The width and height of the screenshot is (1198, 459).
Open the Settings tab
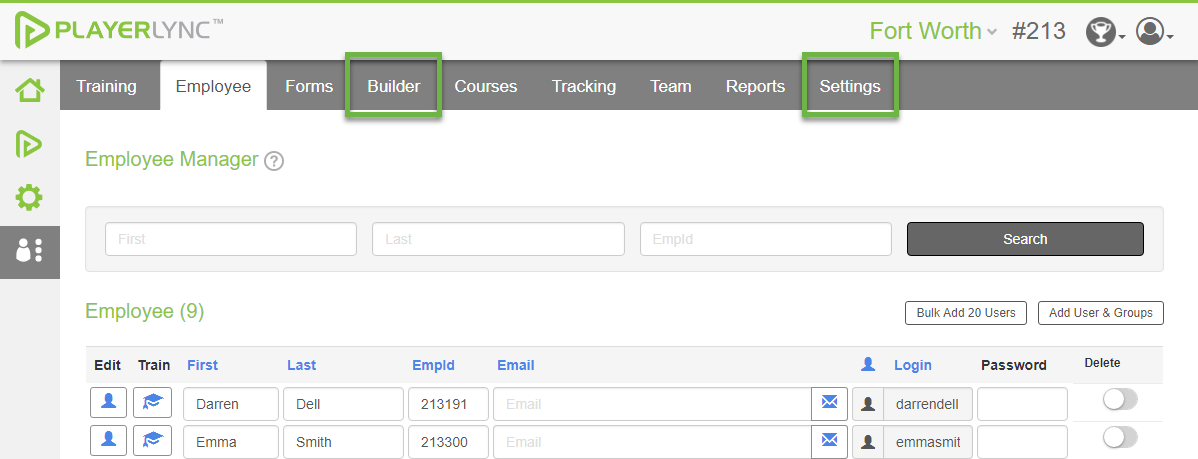(850, 86)
